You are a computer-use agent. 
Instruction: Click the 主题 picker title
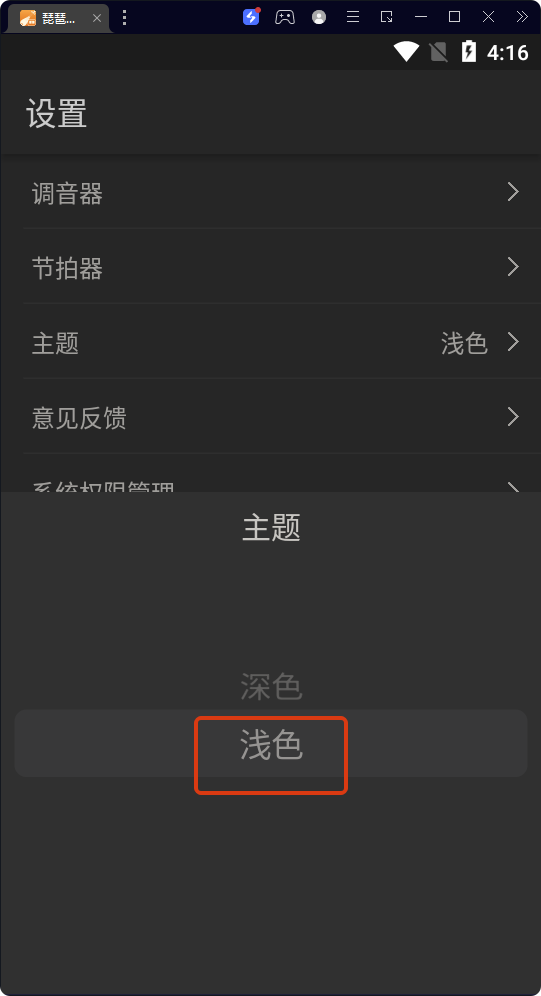[271, 528]
